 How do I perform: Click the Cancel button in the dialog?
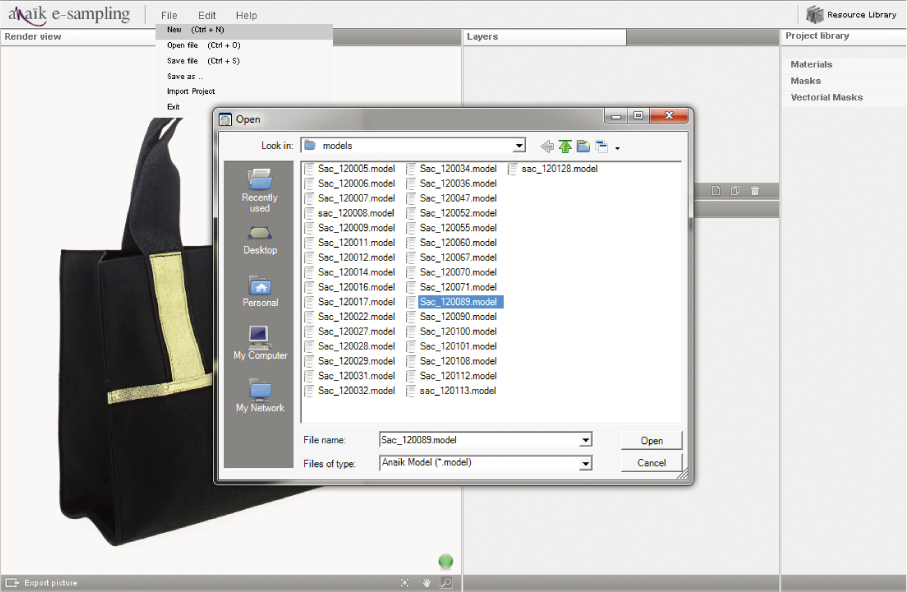651,463
